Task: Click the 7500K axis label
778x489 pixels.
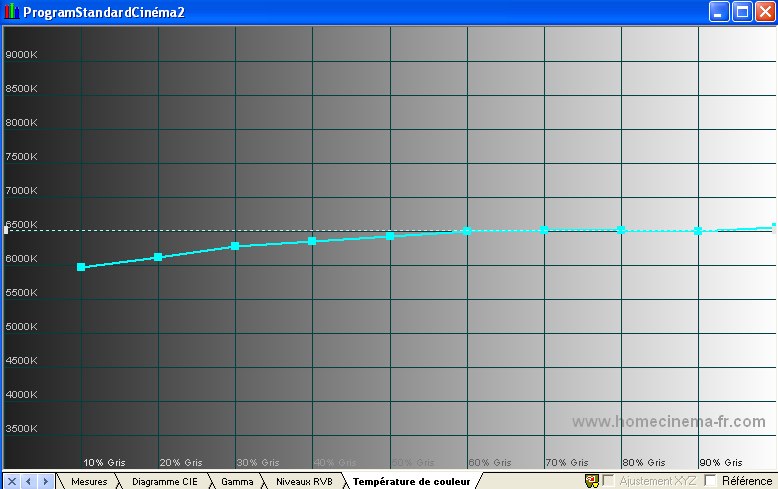Action: pyautogui.click(x=21, y=156)
